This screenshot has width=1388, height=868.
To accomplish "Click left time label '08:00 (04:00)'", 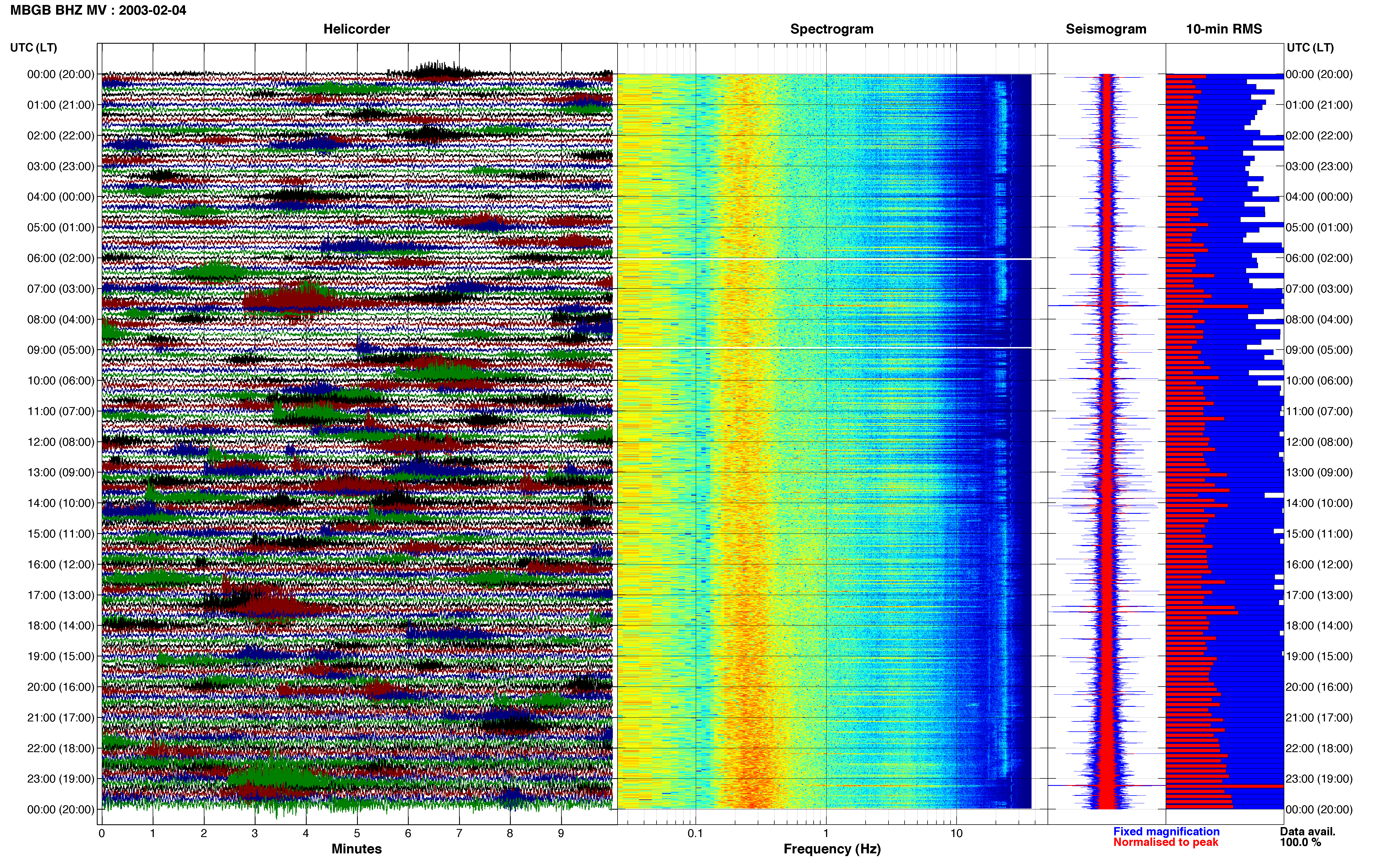I will [60, 319].
